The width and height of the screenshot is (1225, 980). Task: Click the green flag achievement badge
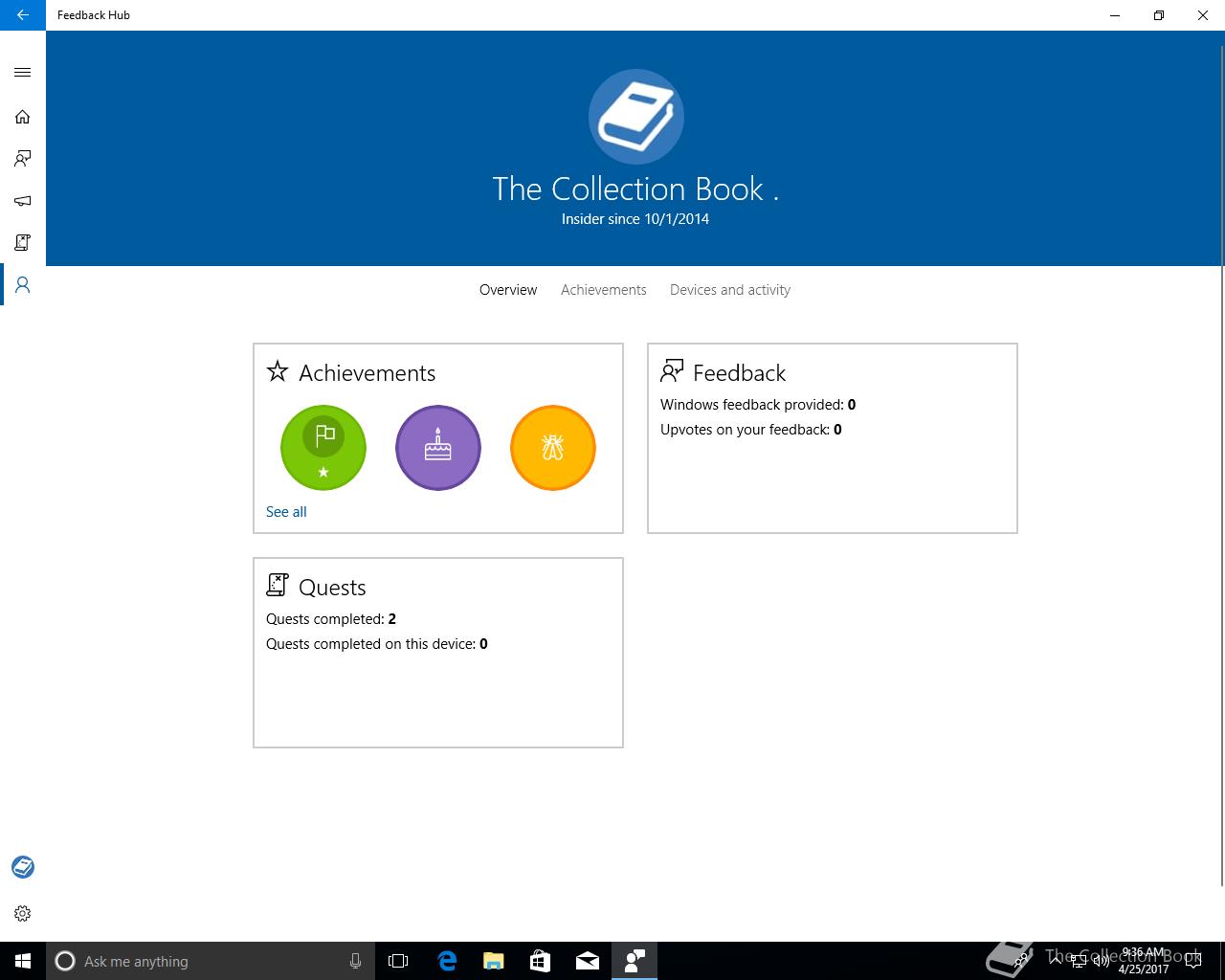click(323, 448)
